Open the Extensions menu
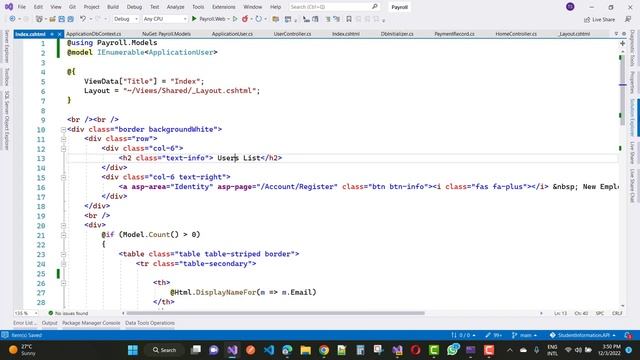The image size is (640, 360). [224, 7]
